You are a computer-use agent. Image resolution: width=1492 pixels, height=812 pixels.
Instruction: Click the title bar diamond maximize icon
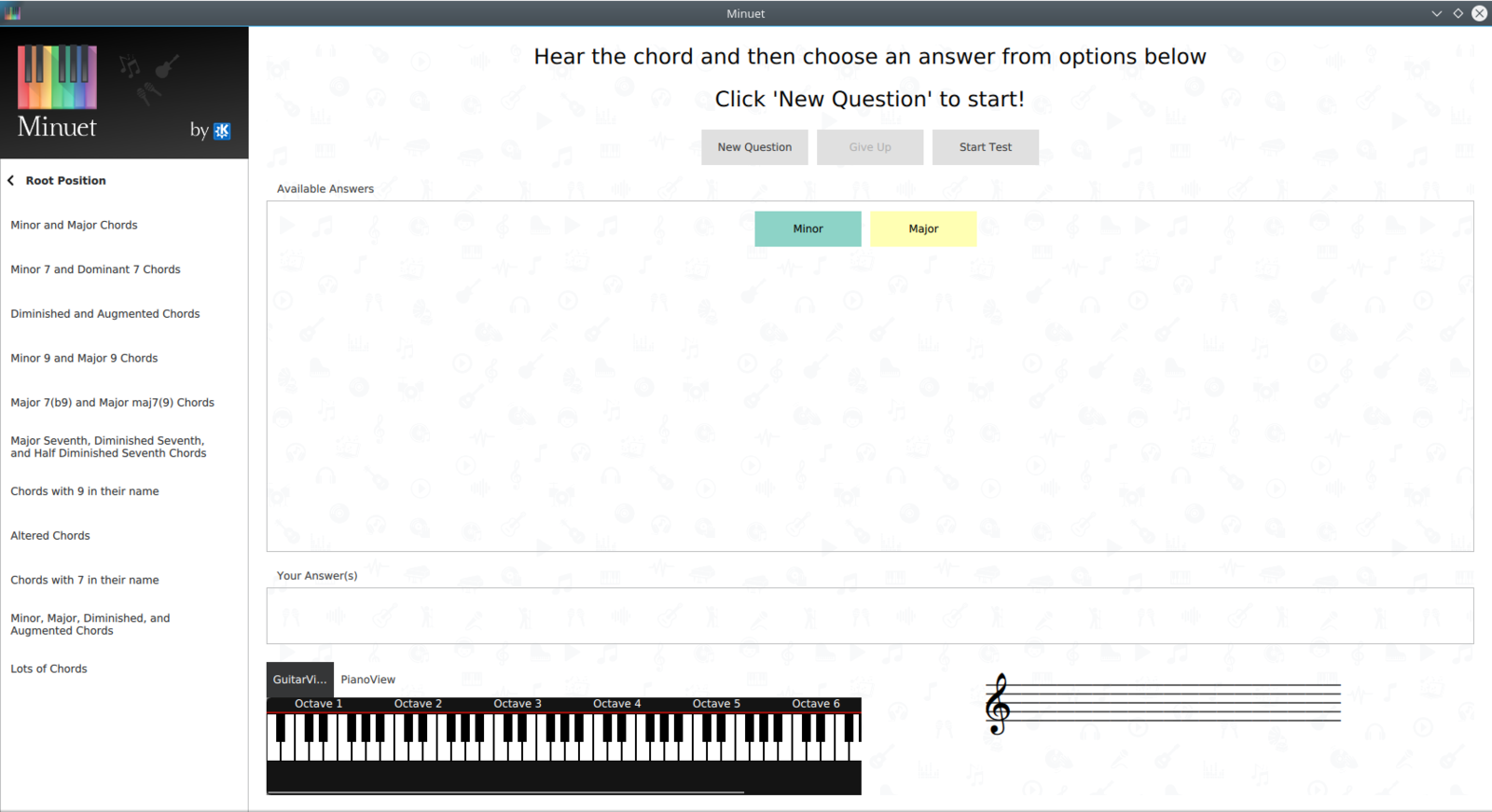(1457, 13)
